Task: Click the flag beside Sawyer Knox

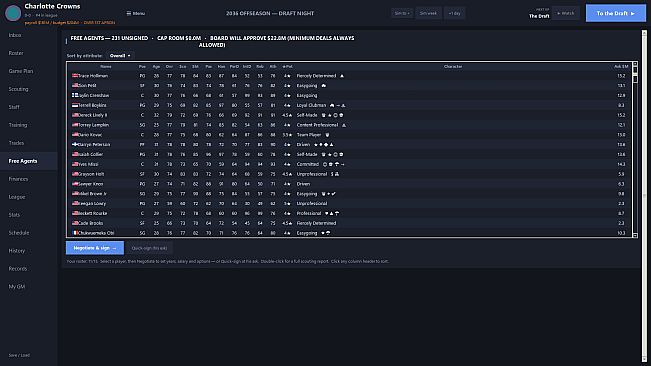Action: (75, 183)
